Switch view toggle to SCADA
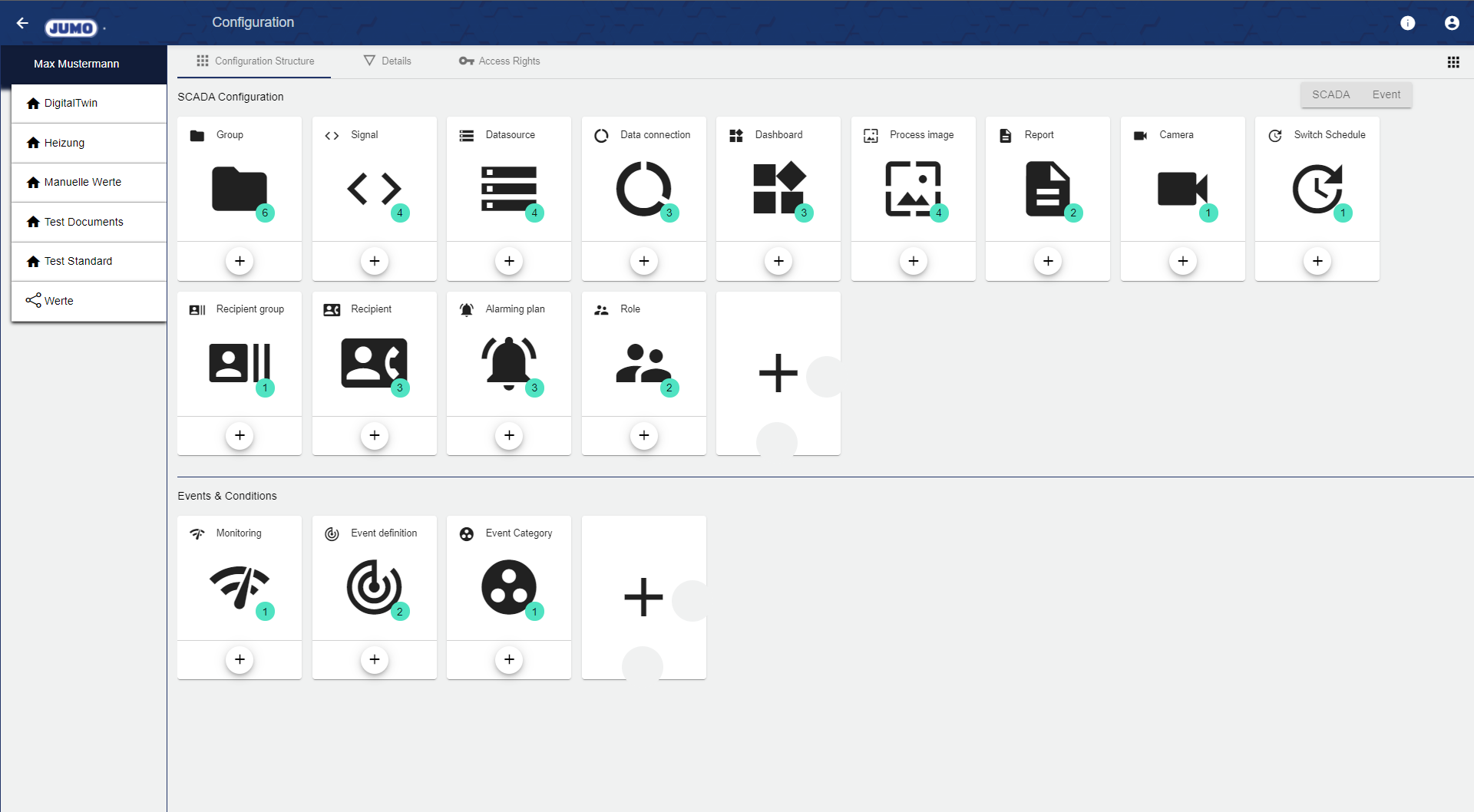This screenshot has width=1474, height=812. point(1330,94)
